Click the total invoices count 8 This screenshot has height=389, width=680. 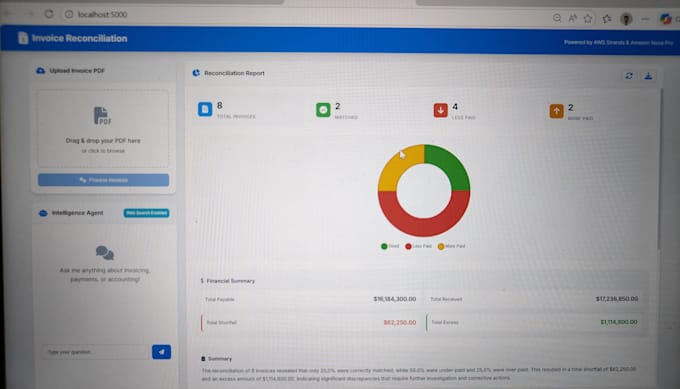click(x=219, y=105)
